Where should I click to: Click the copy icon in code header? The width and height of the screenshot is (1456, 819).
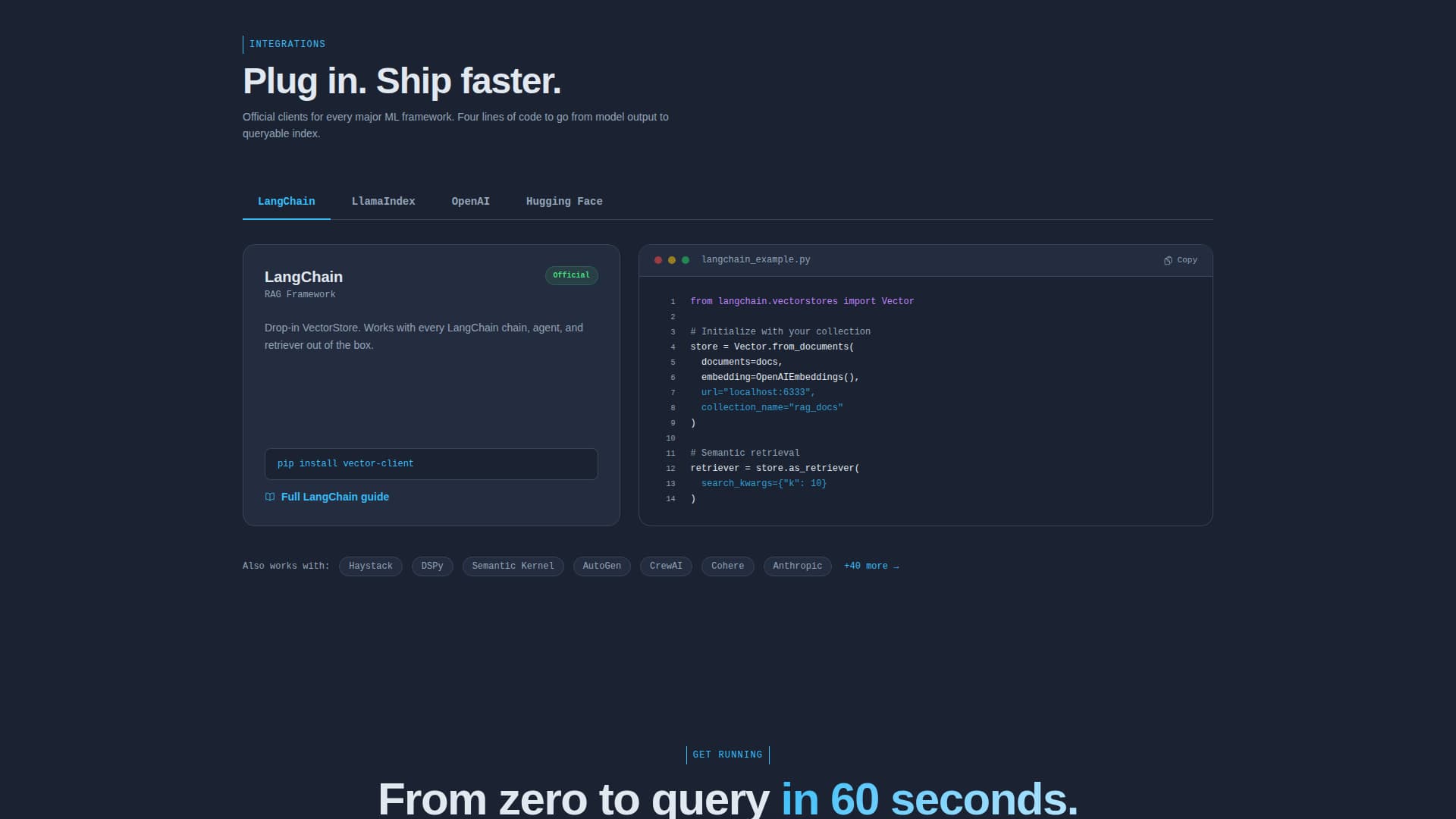point(1168,260)
